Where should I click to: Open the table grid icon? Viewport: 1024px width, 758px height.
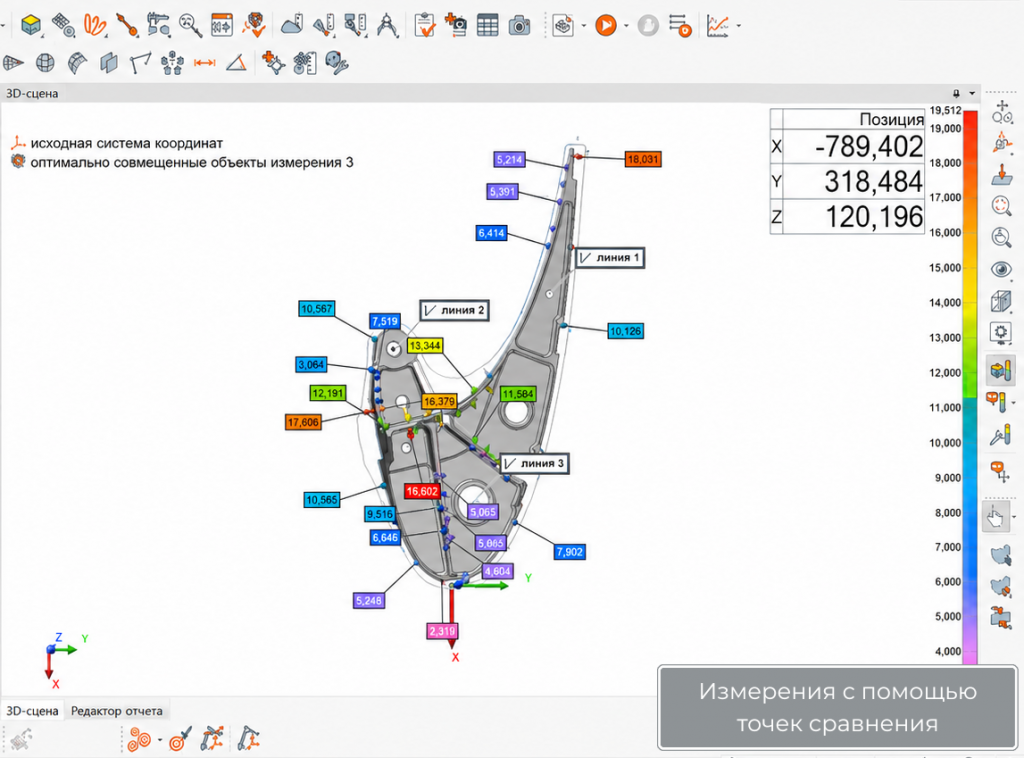pos(487,25)
